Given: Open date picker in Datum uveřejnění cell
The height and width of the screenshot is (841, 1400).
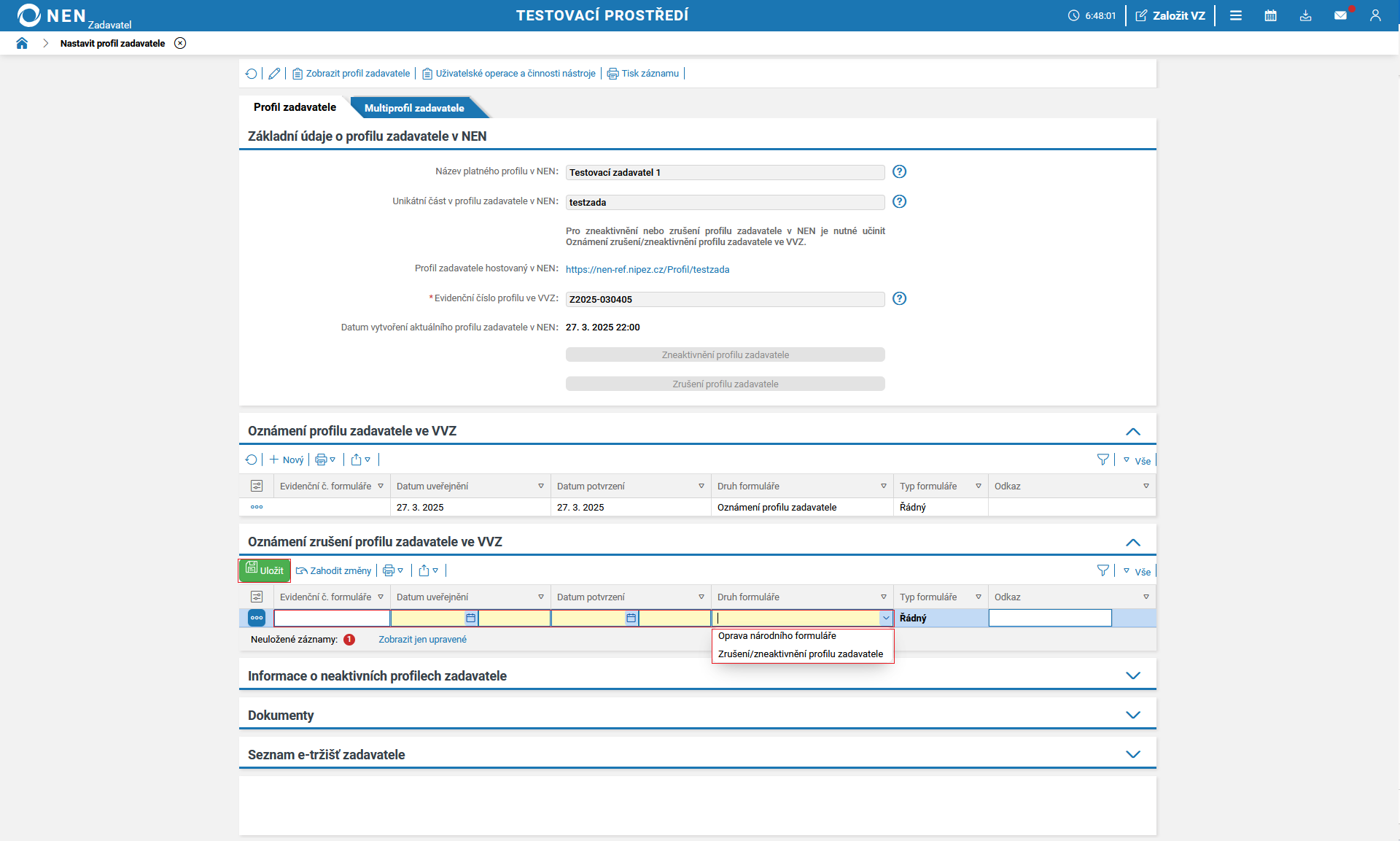Looking at the screenshot, I should coord(470,619).
